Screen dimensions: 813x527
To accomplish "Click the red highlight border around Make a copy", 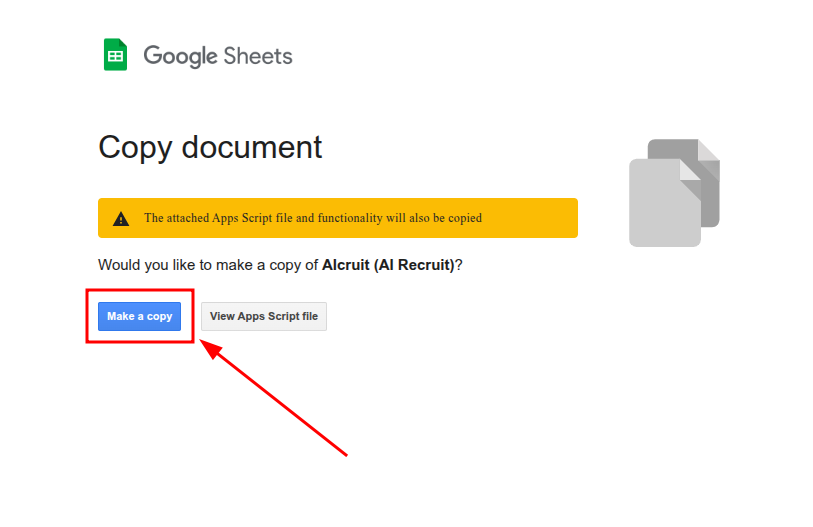I will click(88, 316).
